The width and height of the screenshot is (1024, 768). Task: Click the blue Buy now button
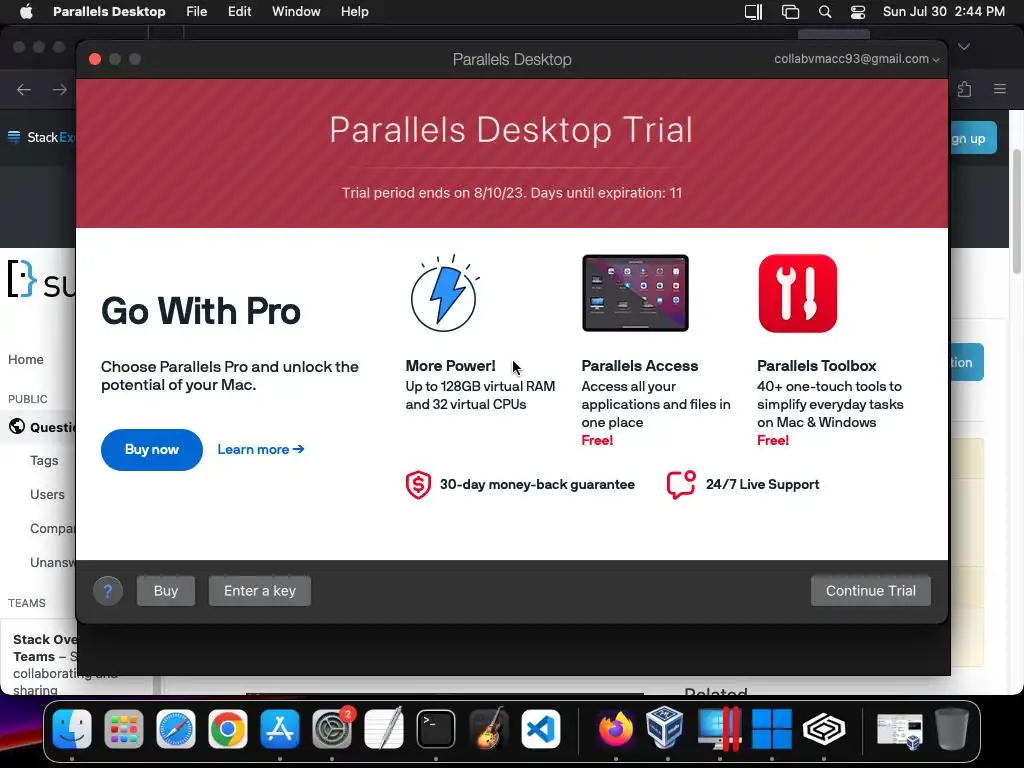(x=152, y=449)
